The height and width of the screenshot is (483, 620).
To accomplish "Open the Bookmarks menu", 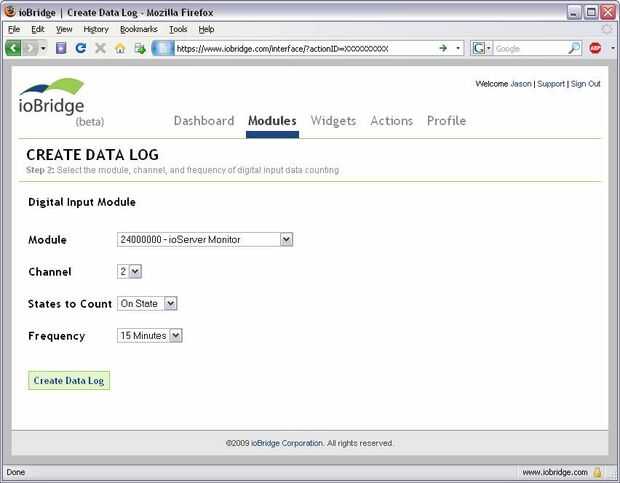I will pyautogui.click(x=138, y=29).
